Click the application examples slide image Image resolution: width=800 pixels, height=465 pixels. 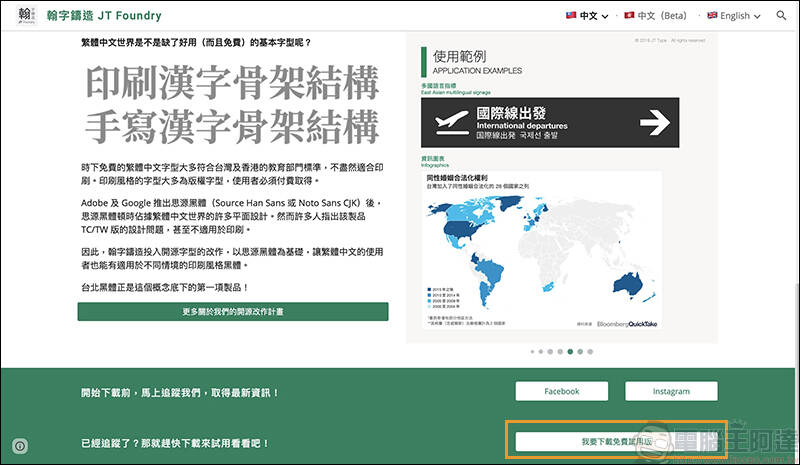click(x=562, y=188)
